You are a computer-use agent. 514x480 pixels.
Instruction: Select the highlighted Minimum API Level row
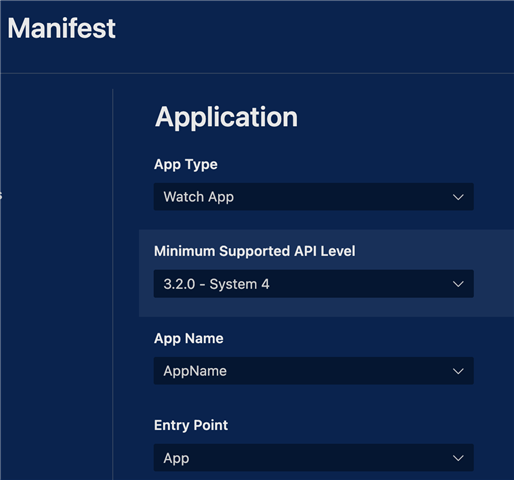click(326, 273)
